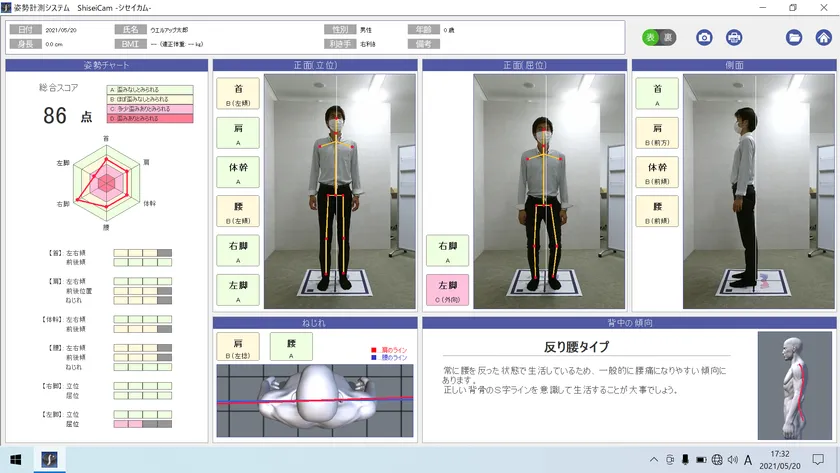Click the 側面 panel header
This screenshot has height=473, width=840.
point(734,65)
